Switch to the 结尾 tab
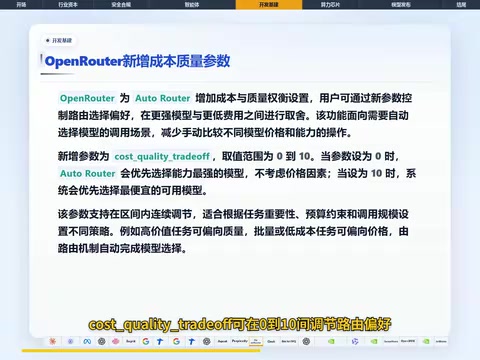 coord(461,4)
